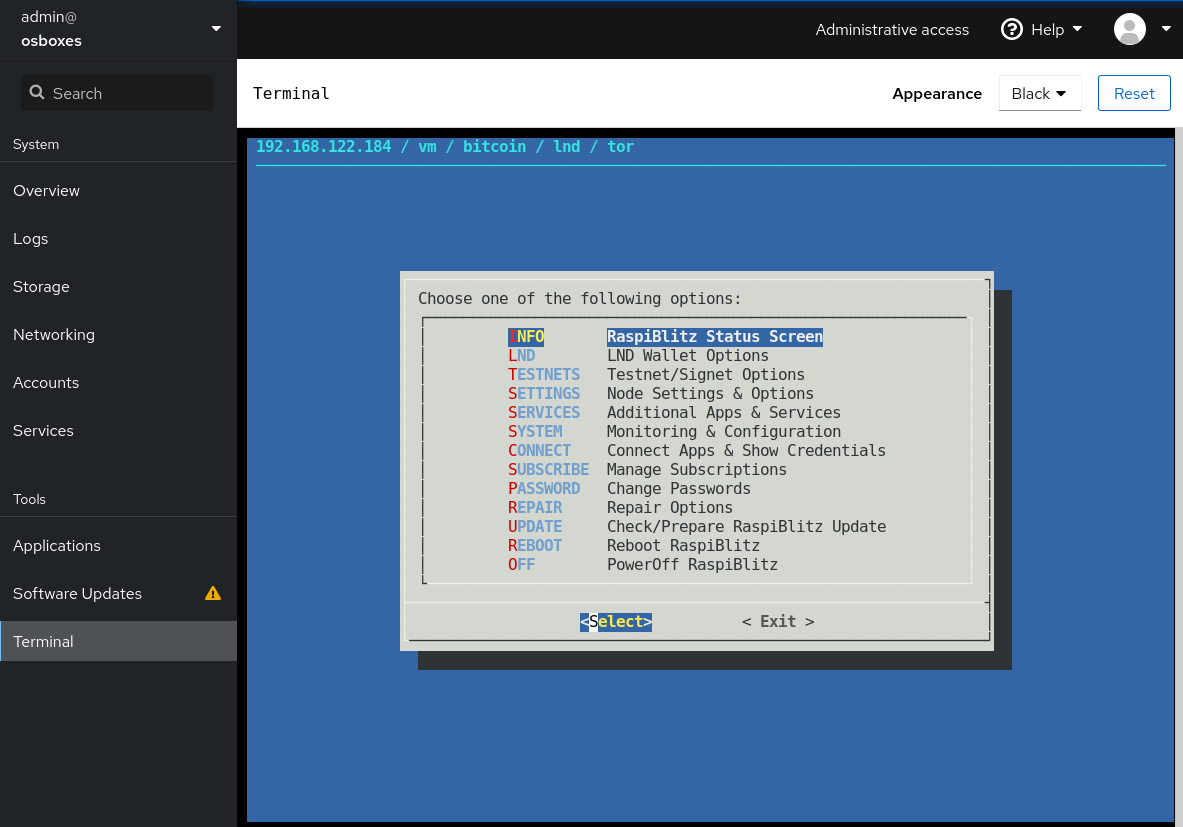1183x827 pixels.
Task: Focus the sidebar Search field
Action: [x=117, y=93]
